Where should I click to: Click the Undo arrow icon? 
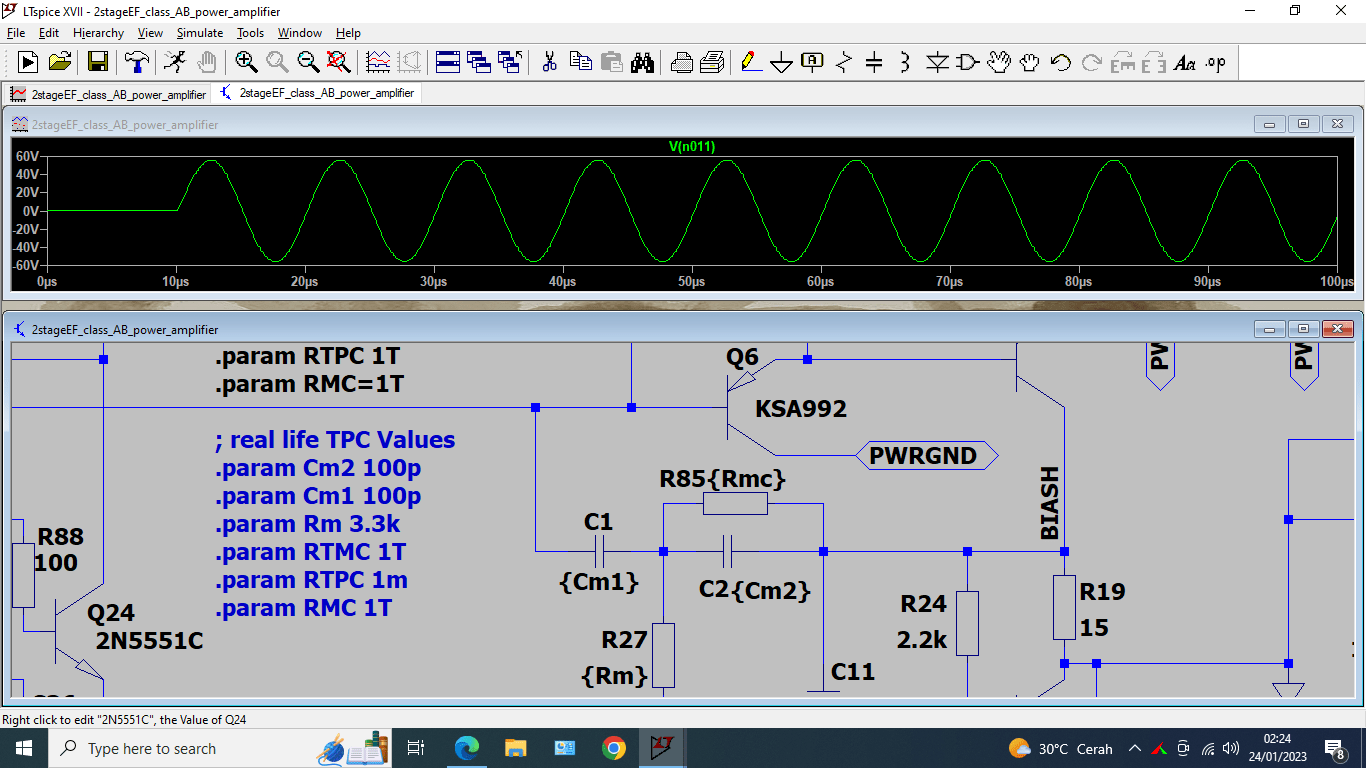pos(1060,62)
